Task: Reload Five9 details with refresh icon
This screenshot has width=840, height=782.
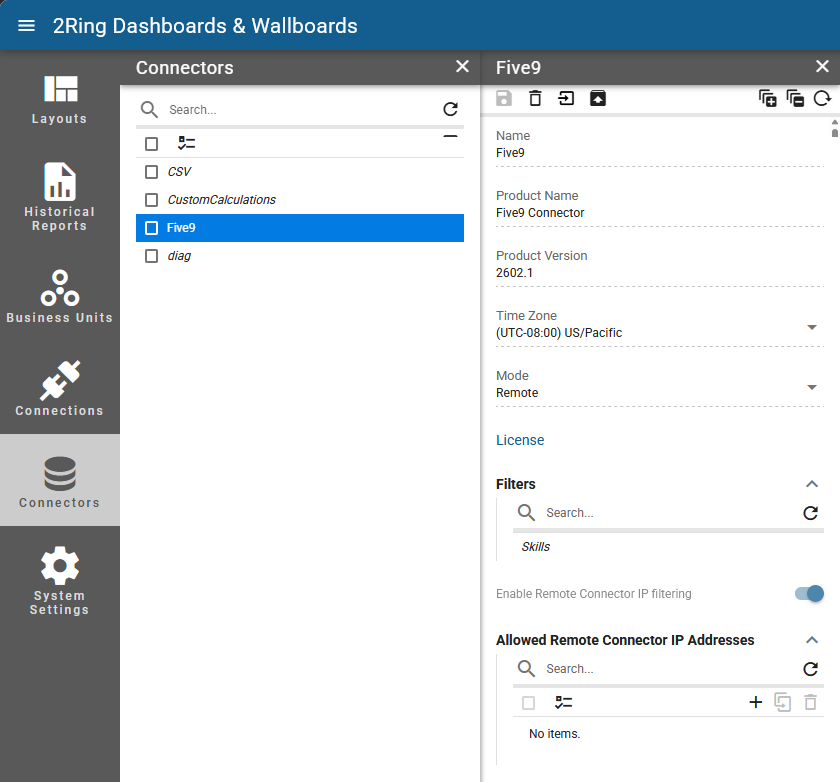Action: (x=822, y=99)
